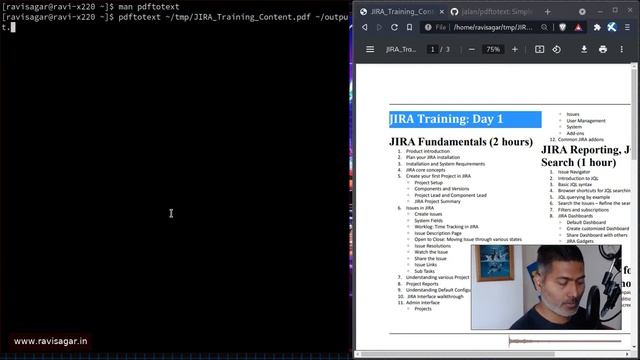The image size is (640, 360).
Task: Open PDF viewer more actions menu
Action: click(x=621, y=49)
